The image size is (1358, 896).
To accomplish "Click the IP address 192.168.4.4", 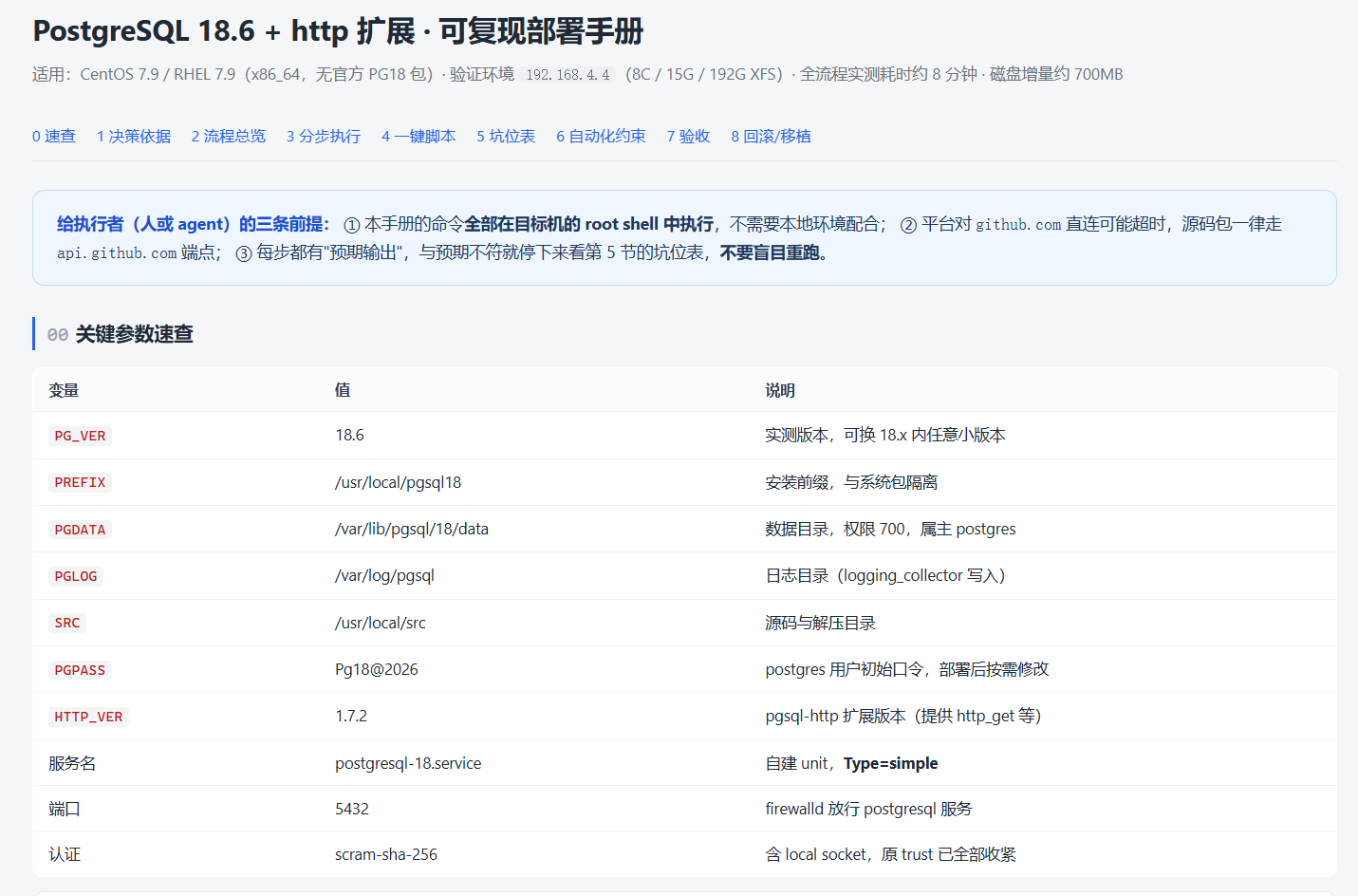I will 567,74.
